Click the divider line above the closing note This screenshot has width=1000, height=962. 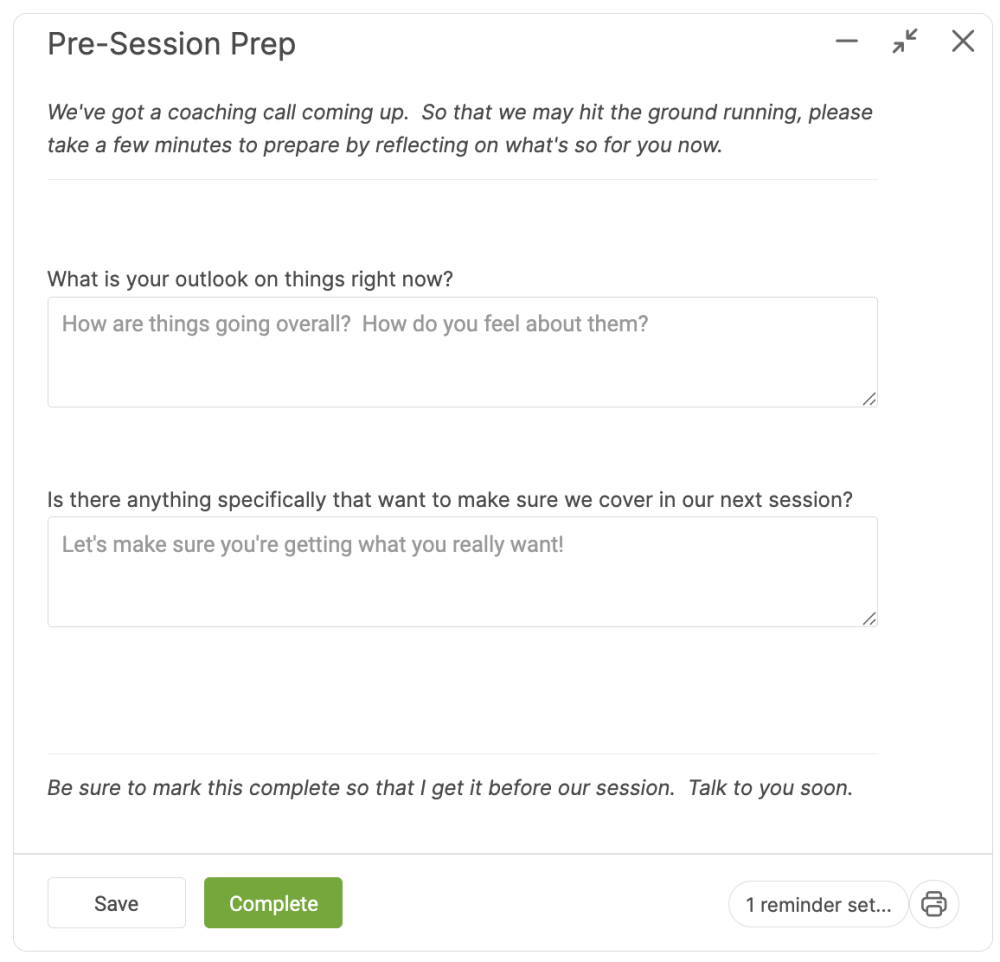click(462, 754)
